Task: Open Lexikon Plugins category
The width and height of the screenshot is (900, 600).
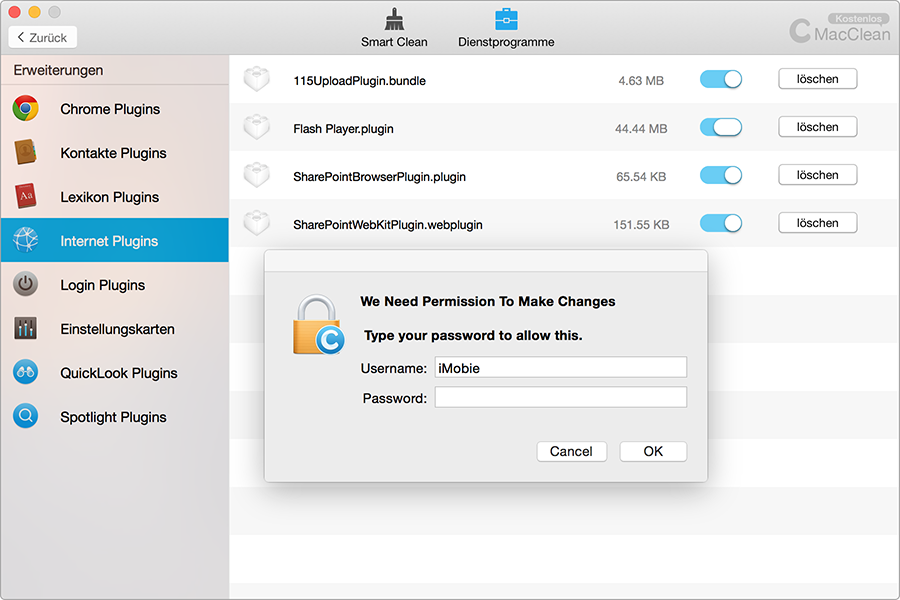Action: pyautogui.click(x=115, y=197)
